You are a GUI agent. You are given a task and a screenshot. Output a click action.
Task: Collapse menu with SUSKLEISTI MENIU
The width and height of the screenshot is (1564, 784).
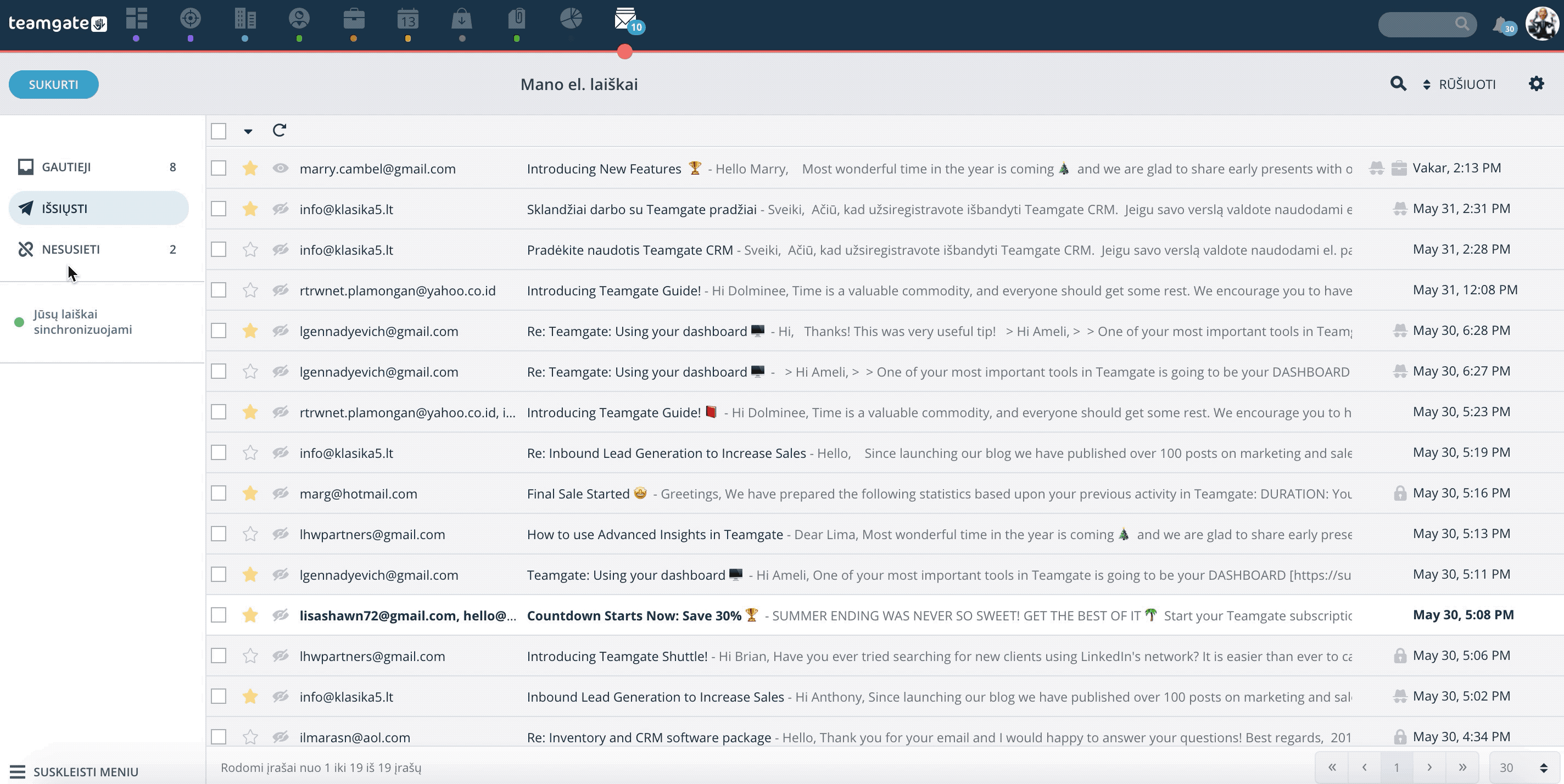pyautogui.click(x=74, y=772)
